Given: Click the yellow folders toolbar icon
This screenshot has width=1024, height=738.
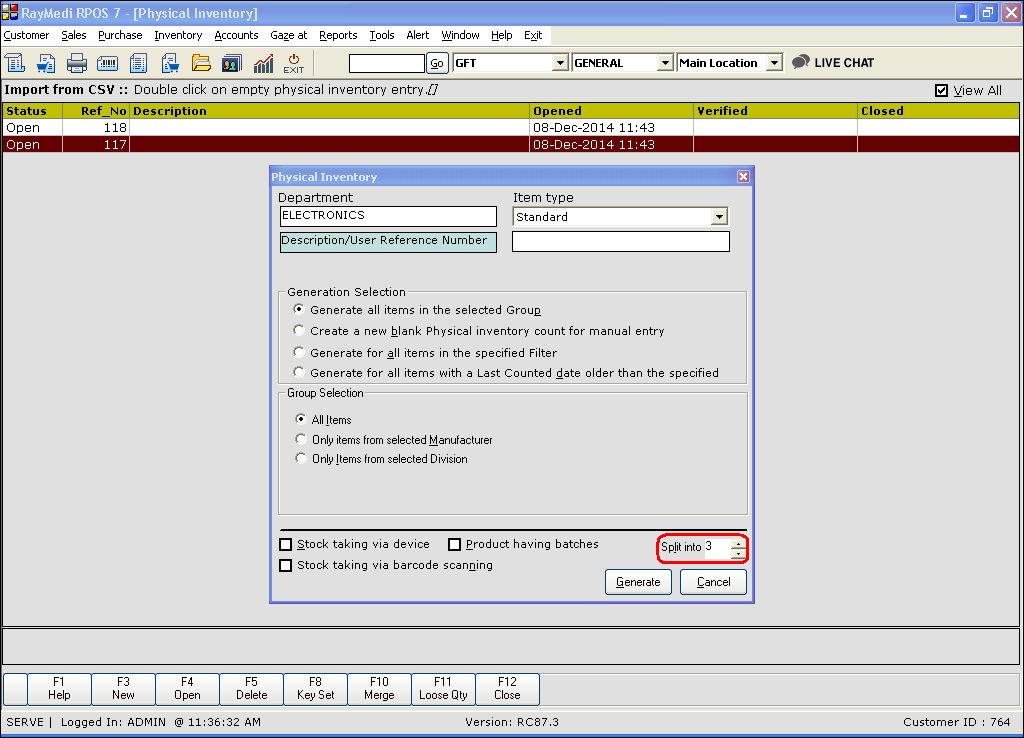Looking at the screenshot, I should (x=200, y=63).
